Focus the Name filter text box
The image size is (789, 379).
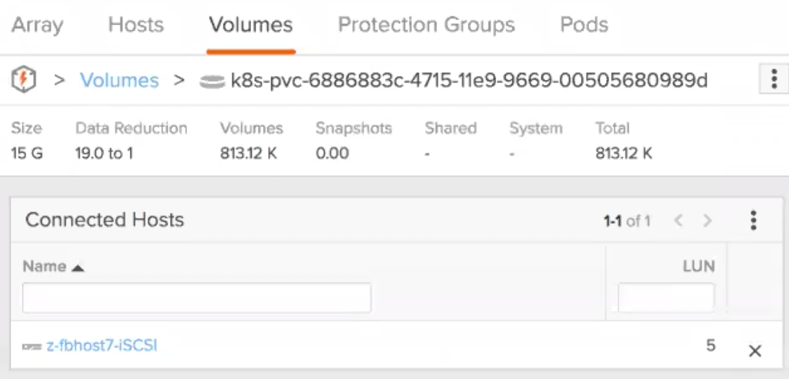pos(197,298)
